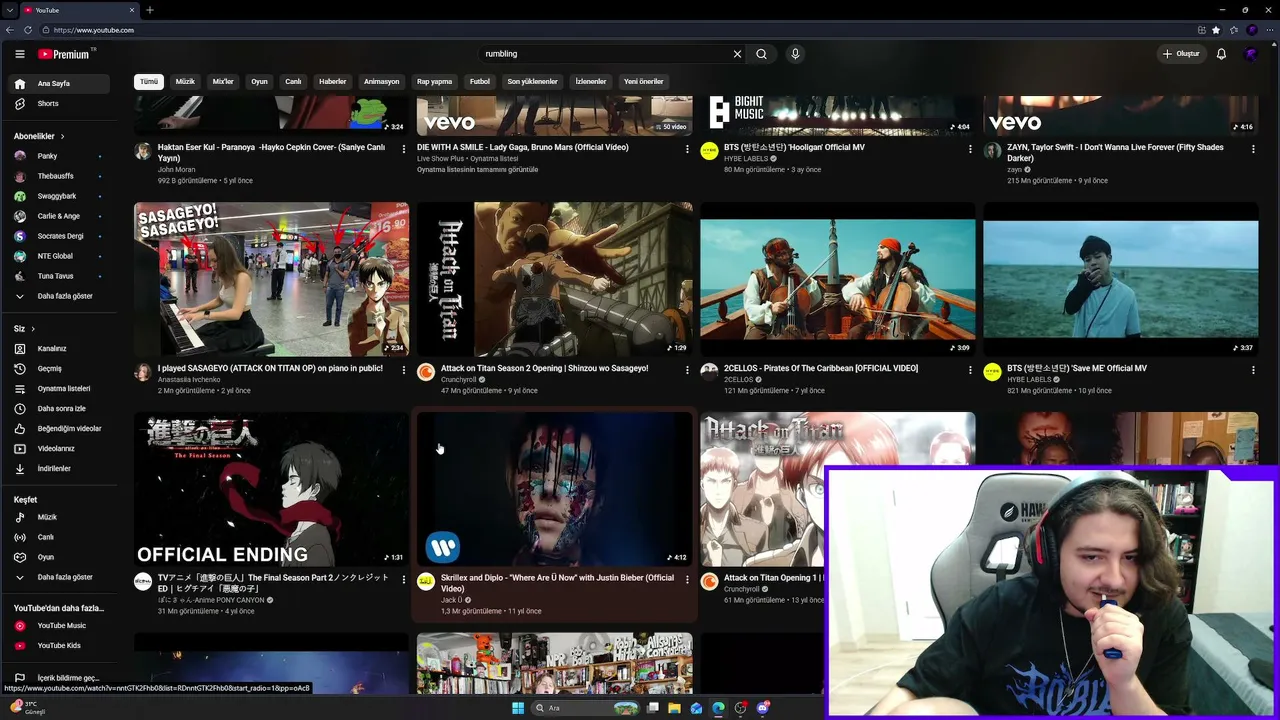Open the YouTube account avatar menu

point(1250,54)
